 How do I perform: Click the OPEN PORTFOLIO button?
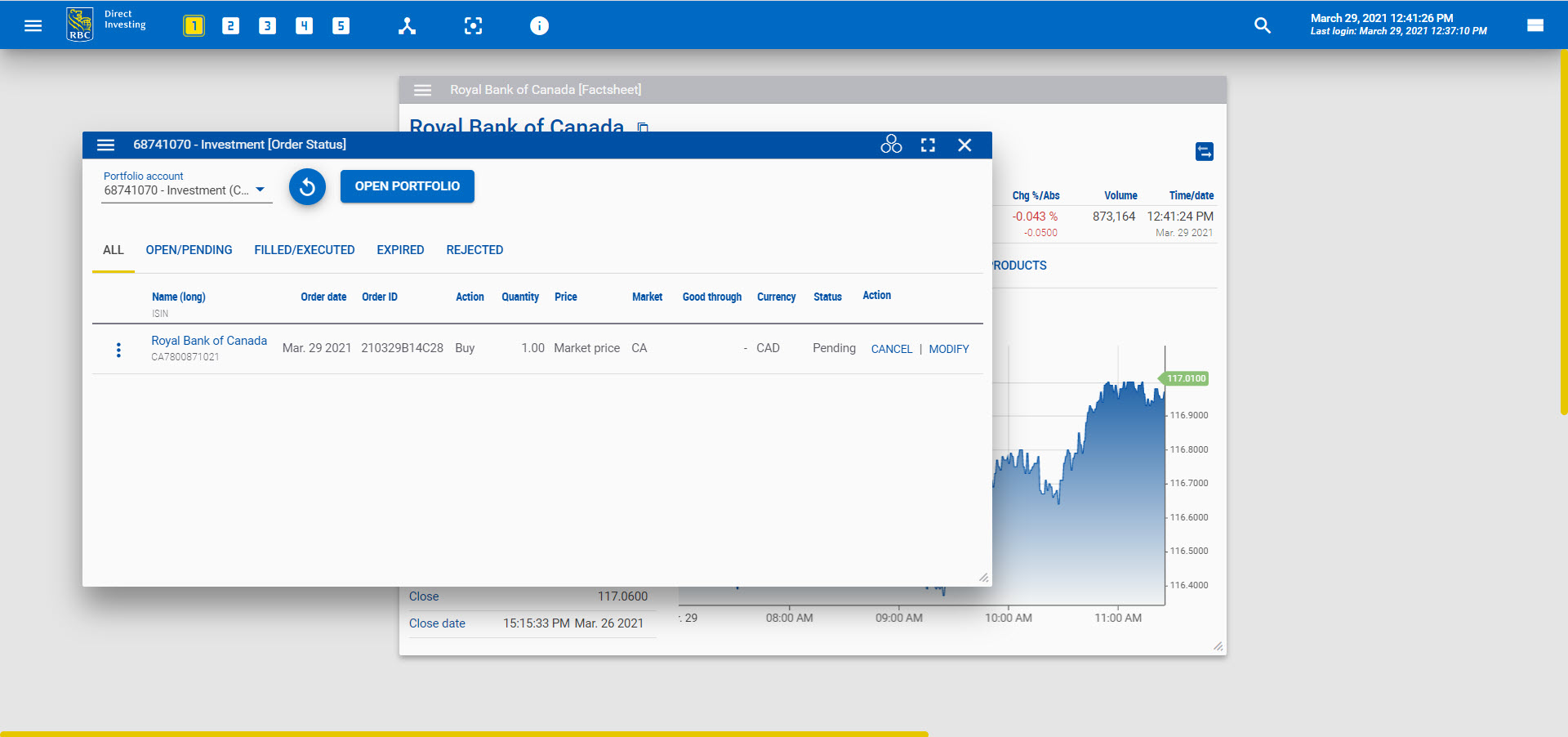(x=407, y=186)
